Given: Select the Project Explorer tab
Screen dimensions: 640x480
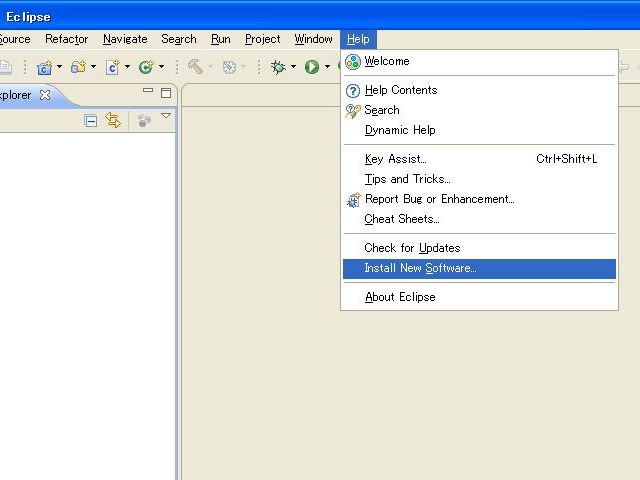Looking at the screenshot, I should pyautogui.click(x=16, y=95).
